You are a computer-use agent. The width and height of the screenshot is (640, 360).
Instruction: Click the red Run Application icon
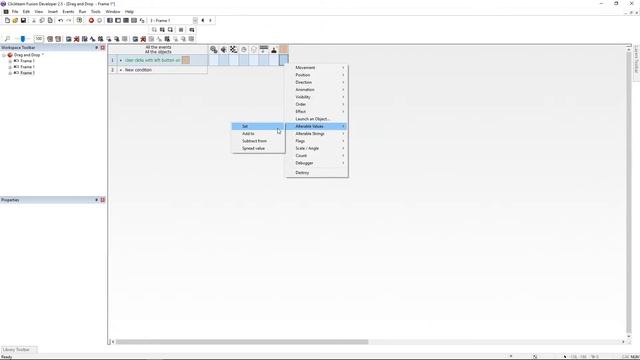click(x=91, y=20)
